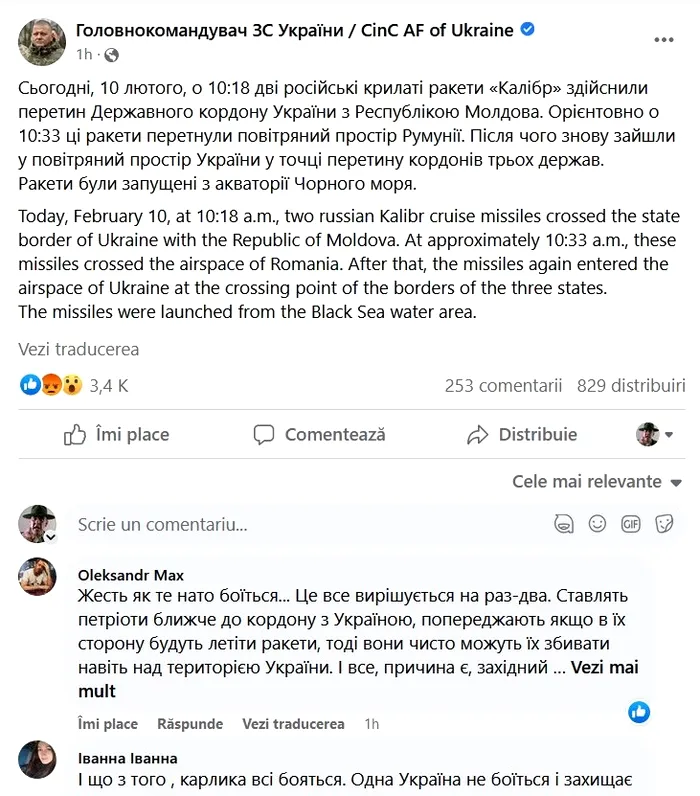700x796 pixels.
Task: Click the Îmi place thumbs-up button
Action: tap(117, 435)
